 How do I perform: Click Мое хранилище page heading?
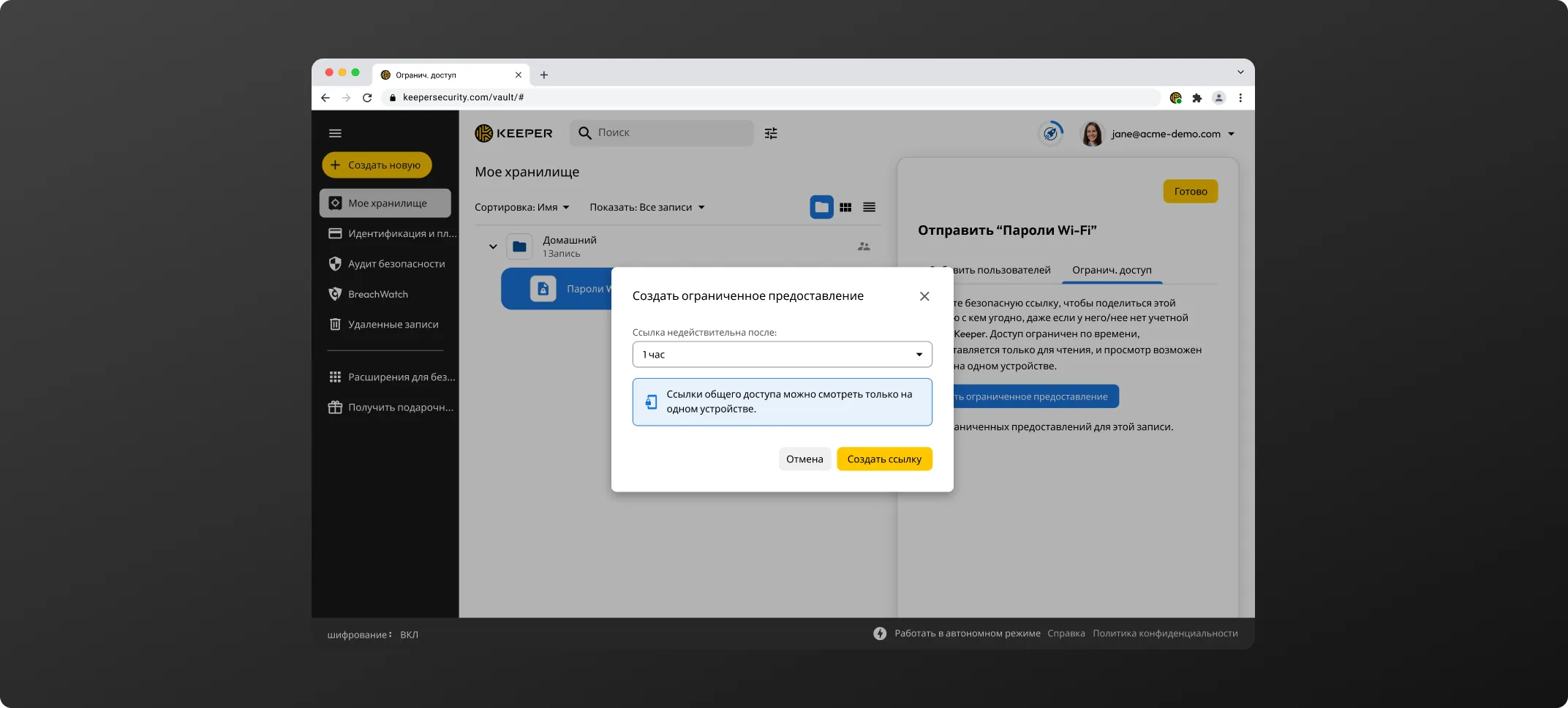(527, 173)
